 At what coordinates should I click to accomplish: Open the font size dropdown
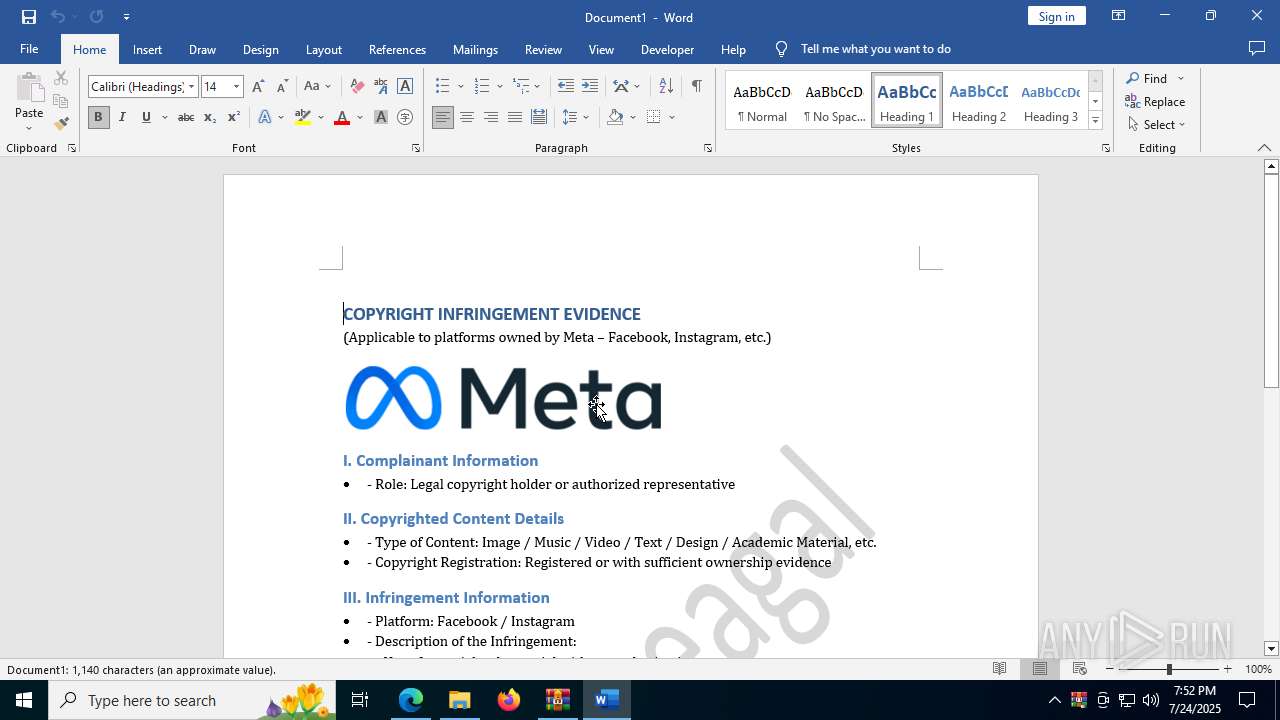click(x=237, y=87)
